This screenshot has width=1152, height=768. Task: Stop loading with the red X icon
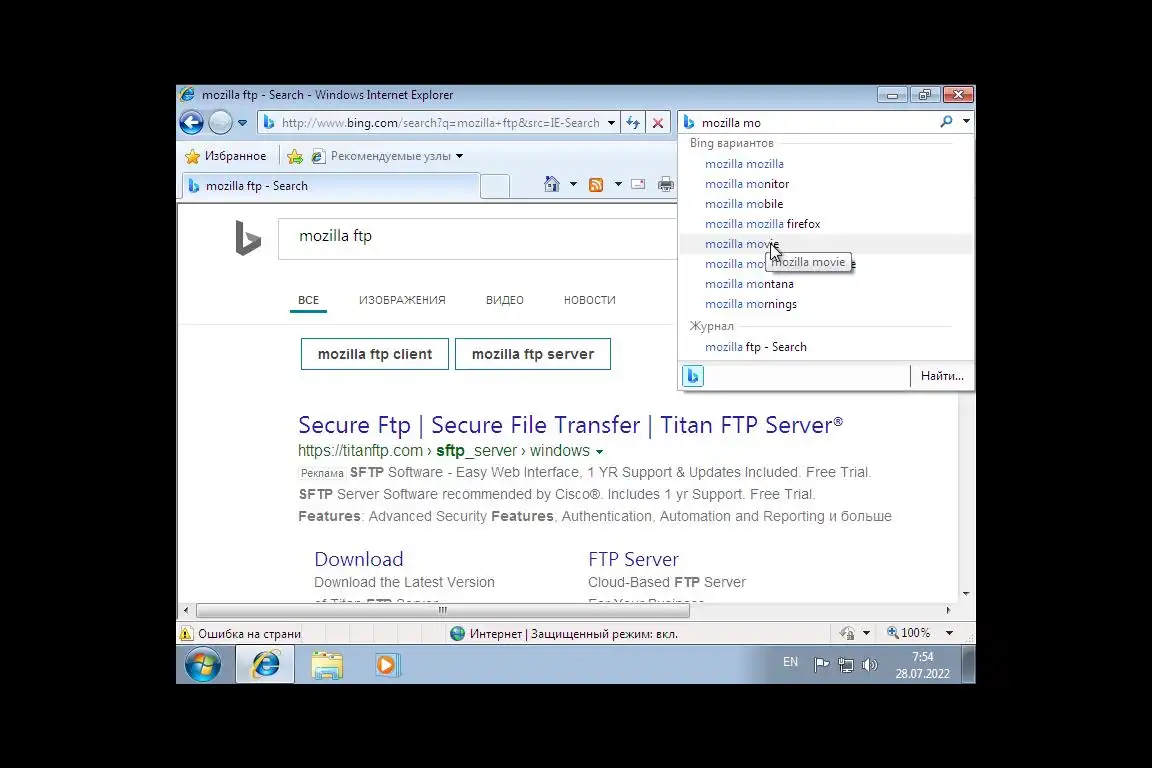point(658,123)
